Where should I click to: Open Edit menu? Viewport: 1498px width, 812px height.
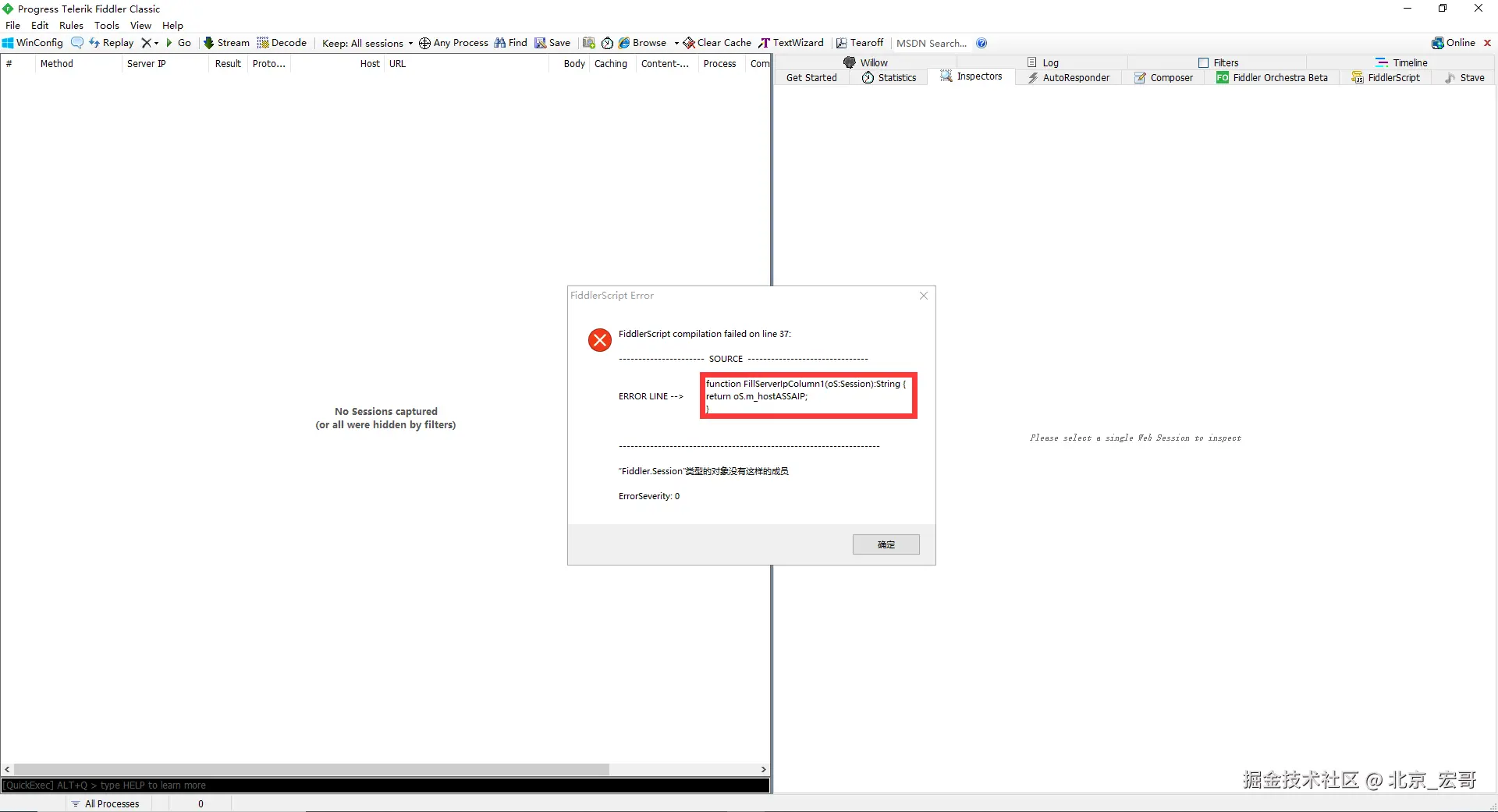click(x=40, y=25)
